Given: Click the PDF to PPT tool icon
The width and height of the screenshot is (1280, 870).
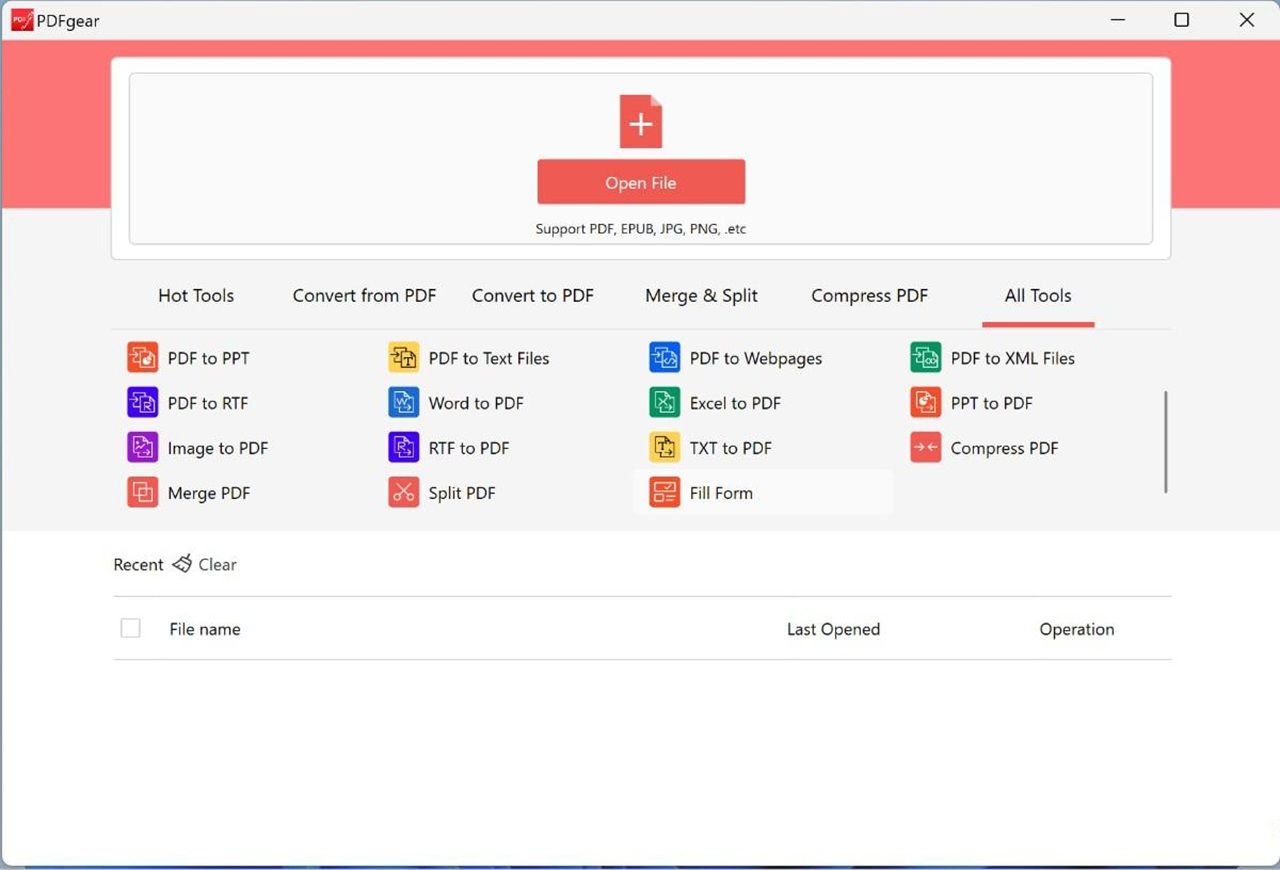Looking at the screenshot, I should pyautogui.click(x=143, y=357).
